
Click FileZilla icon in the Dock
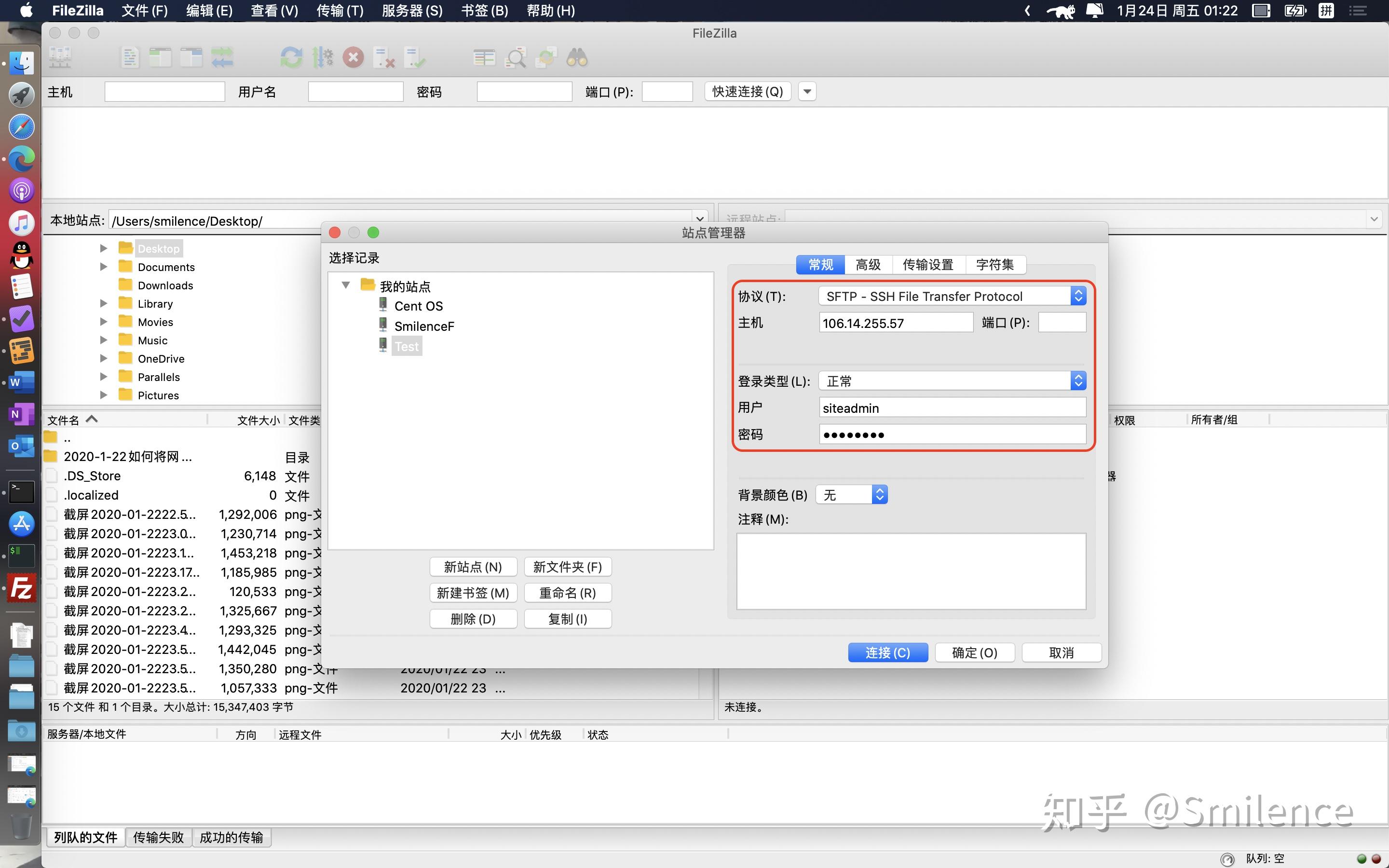21,588
